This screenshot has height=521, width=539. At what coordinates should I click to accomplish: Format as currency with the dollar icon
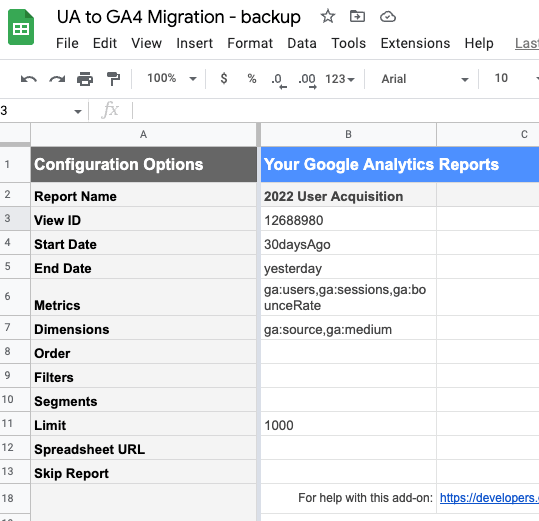(224, 79)
